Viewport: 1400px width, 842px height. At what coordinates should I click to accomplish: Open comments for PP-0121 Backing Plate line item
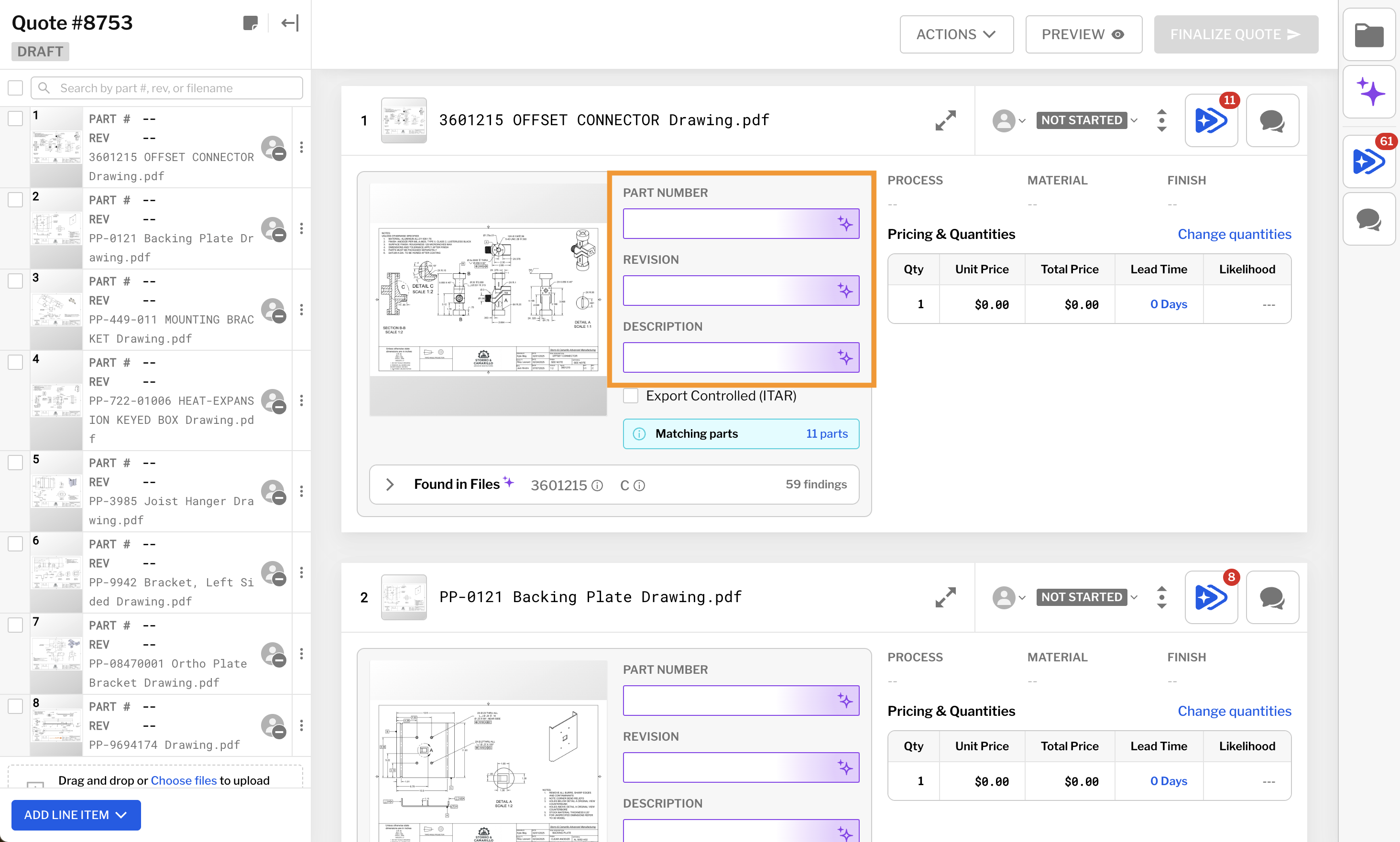coord(1272,597)
